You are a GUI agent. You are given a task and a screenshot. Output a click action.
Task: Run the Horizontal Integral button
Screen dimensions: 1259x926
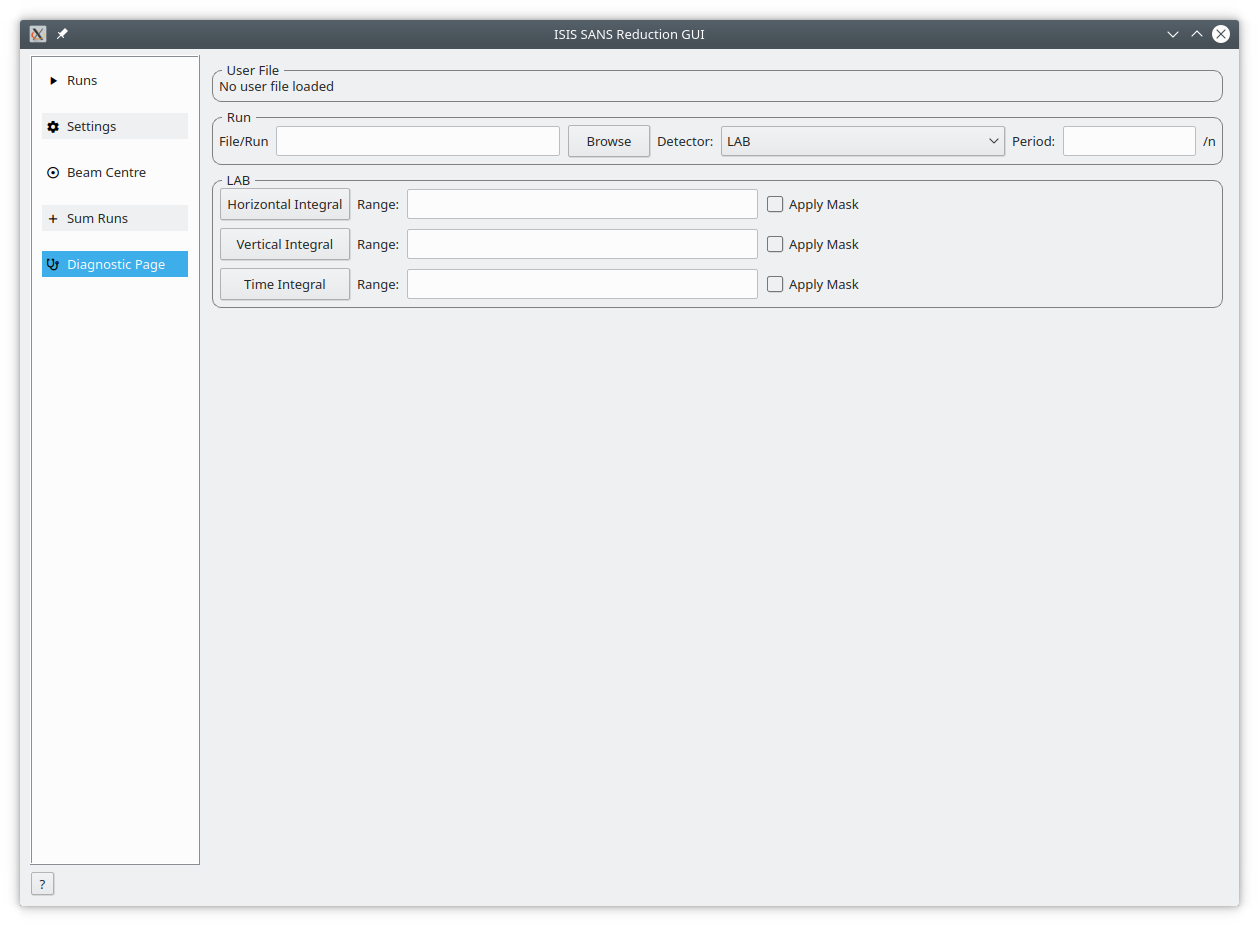pyautogui.click(x=285, y=204)
